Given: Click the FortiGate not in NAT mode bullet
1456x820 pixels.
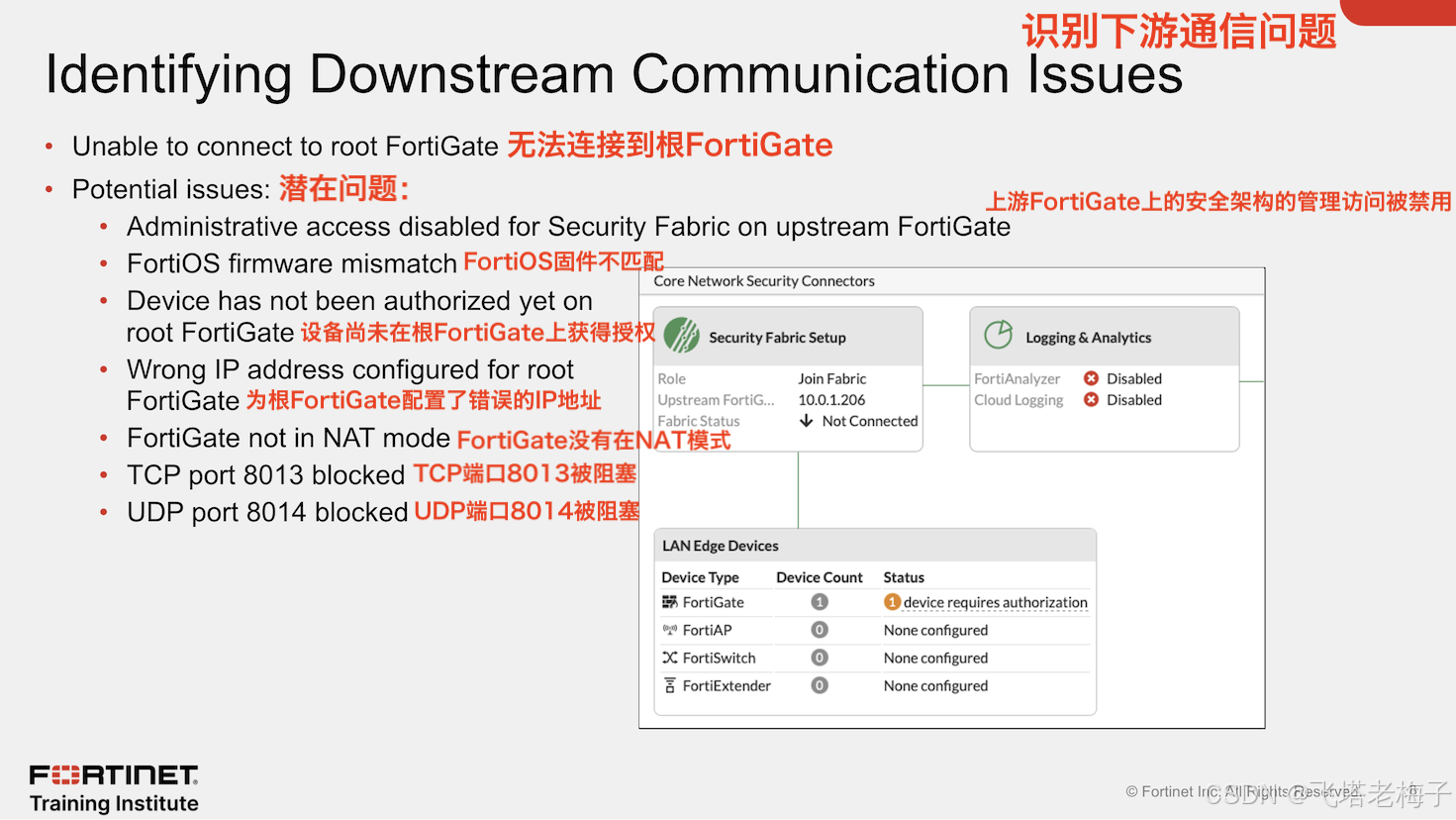Looking at the screenshot, I should click(x=288, y=438).
